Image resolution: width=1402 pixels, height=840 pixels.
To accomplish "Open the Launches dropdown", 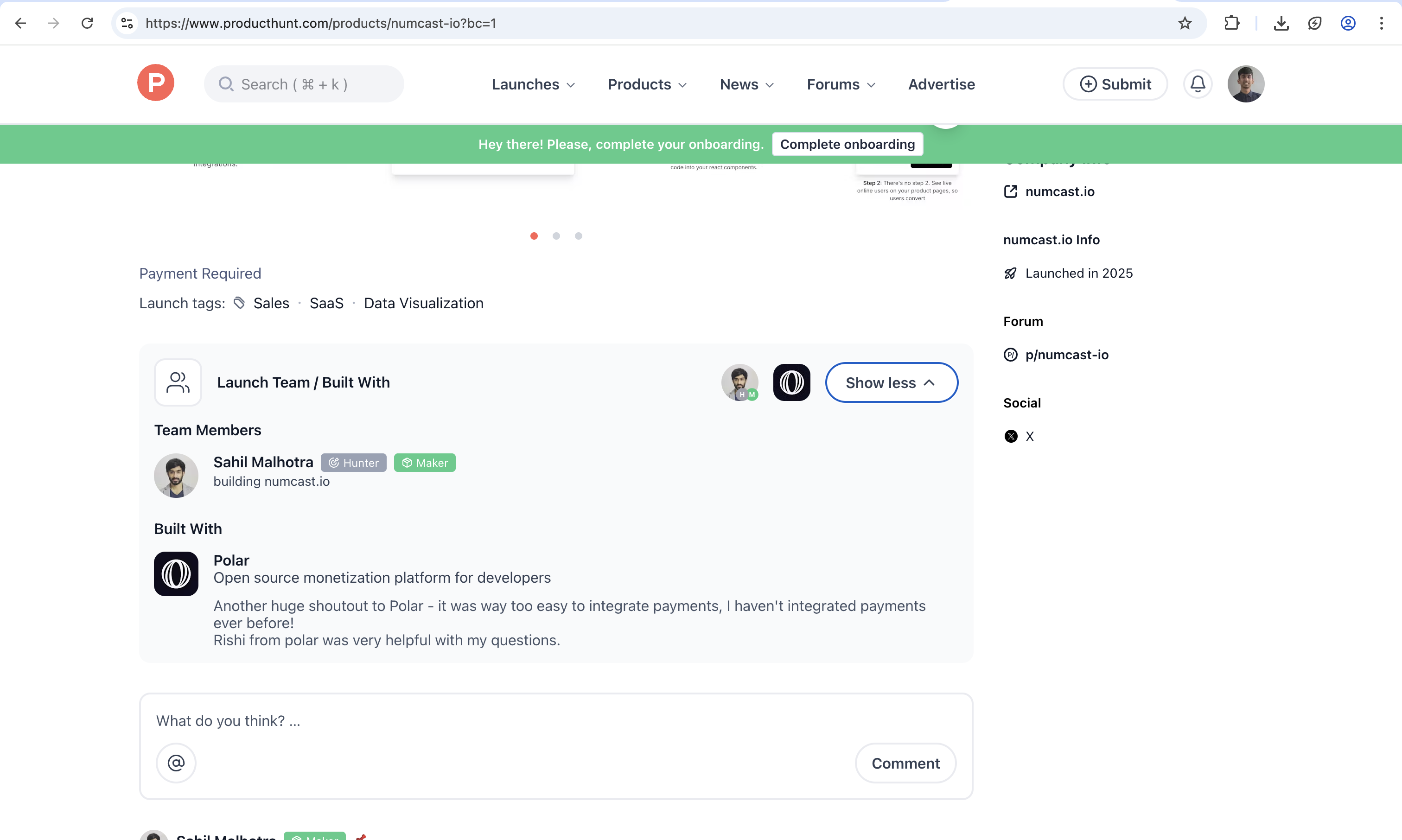I will (x=532, y=84).
